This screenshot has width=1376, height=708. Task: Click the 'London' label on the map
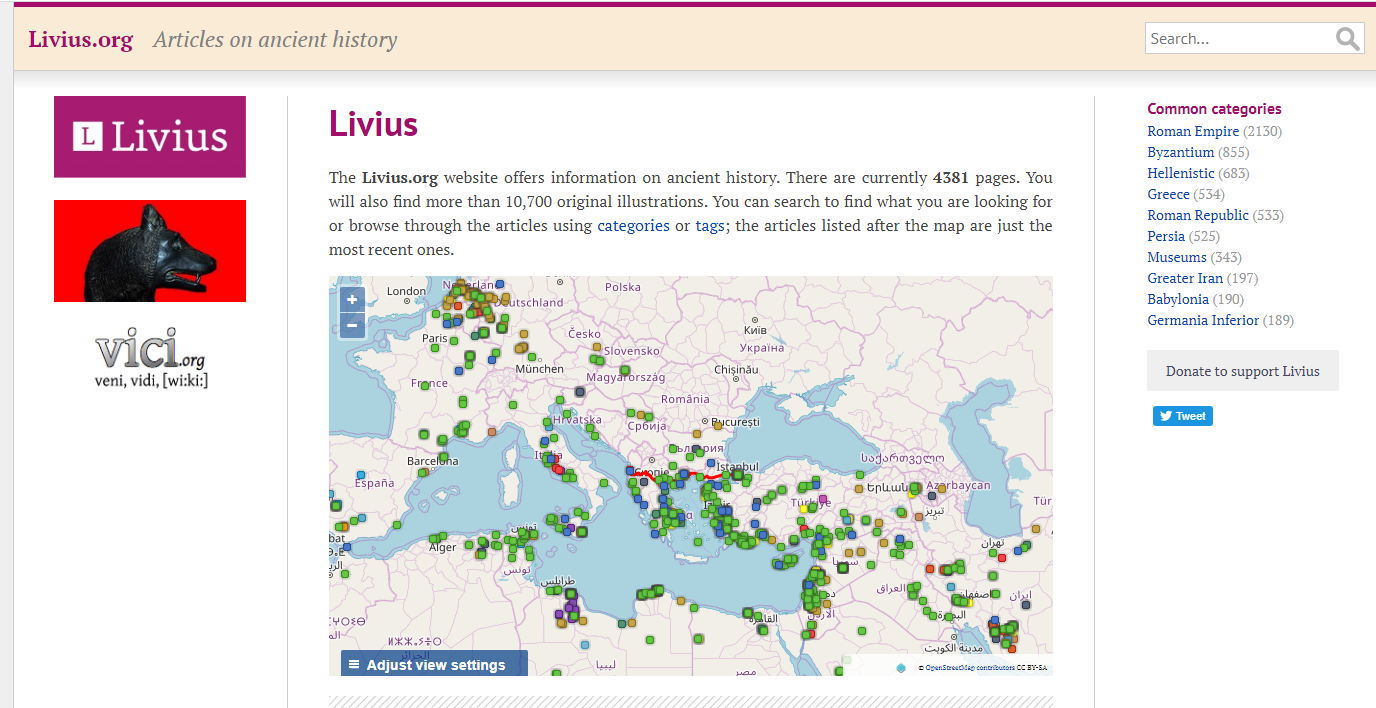pos(406,292)
